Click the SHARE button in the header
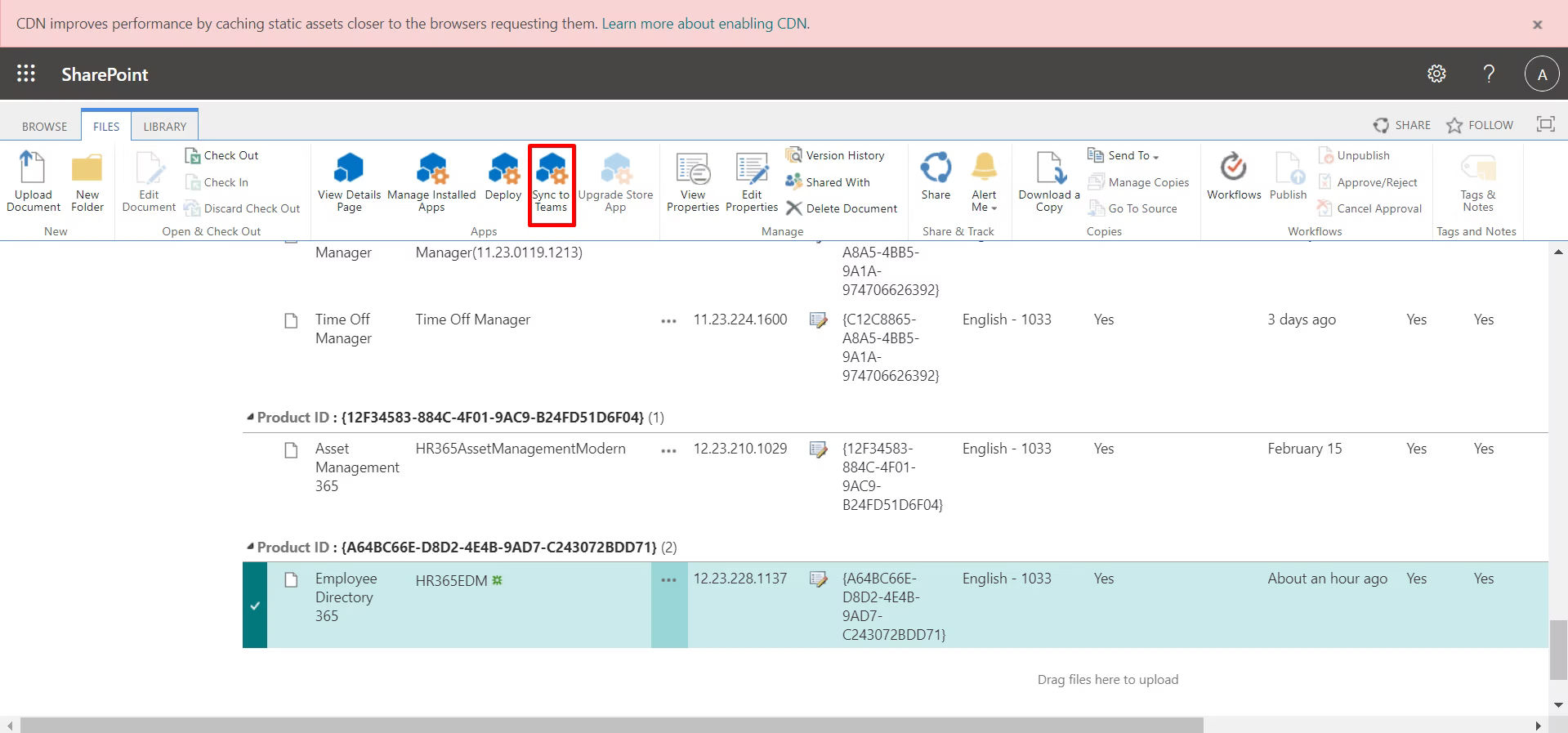Screen dimensions: 1568x733 pos(1402,125)
